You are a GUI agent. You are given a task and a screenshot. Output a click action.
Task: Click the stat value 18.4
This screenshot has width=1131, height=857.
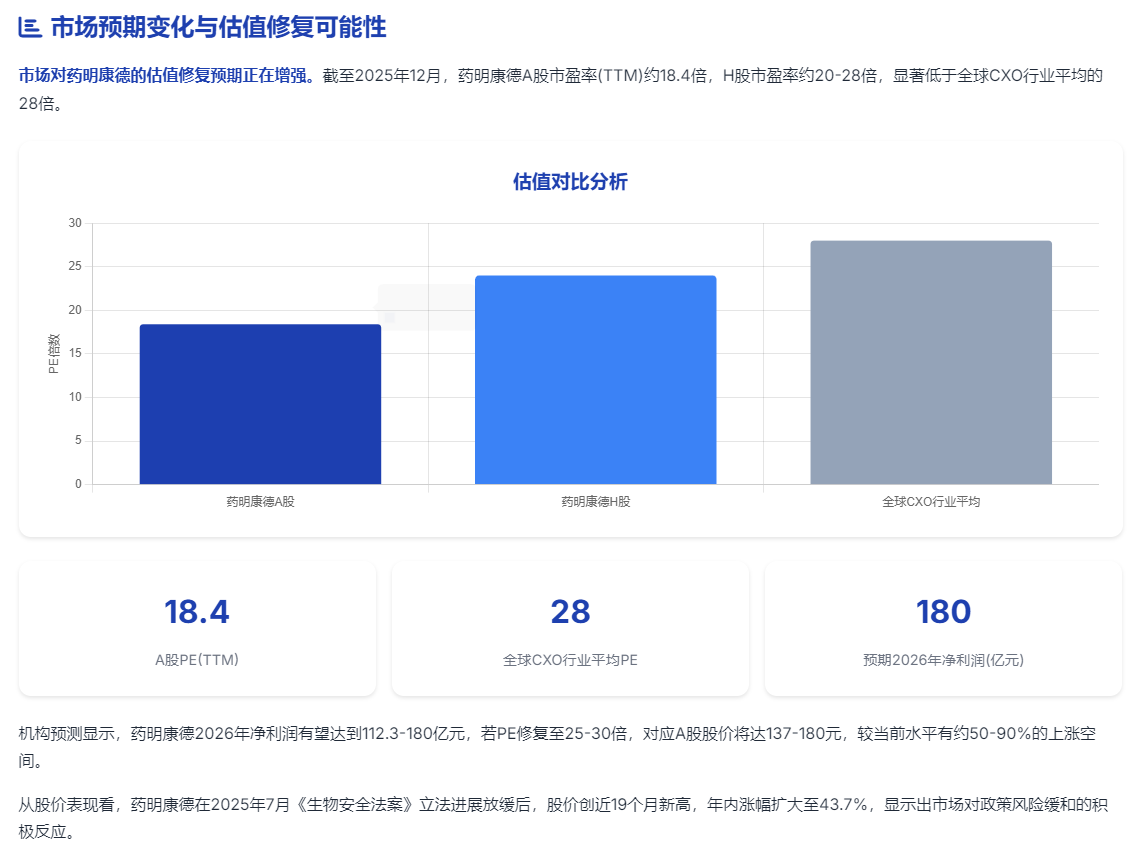[197, 612]
